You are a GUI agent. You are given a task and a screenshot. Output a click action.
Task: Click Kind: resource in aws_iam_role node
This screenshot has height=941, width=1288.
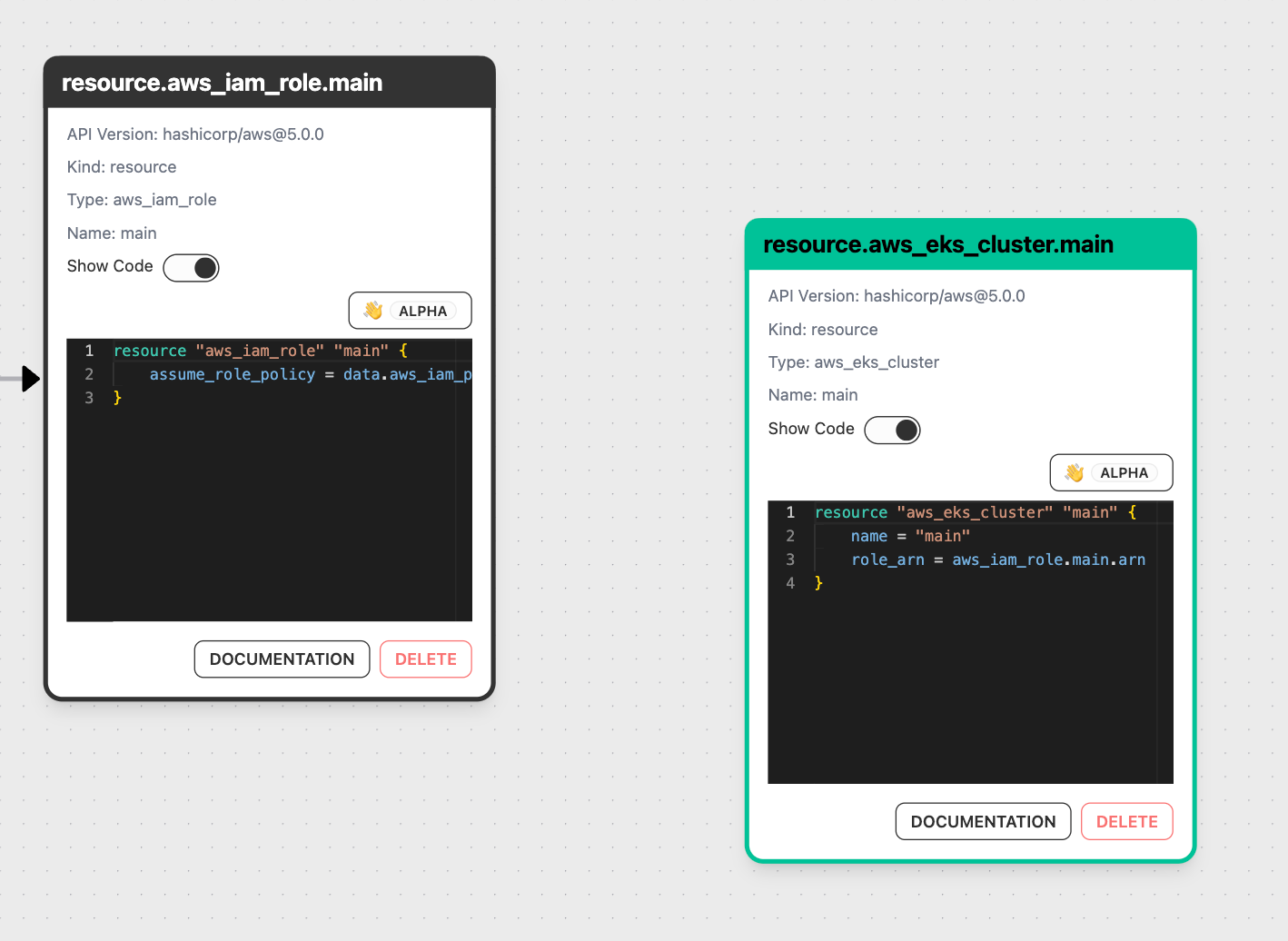click(x=122, y=167)
